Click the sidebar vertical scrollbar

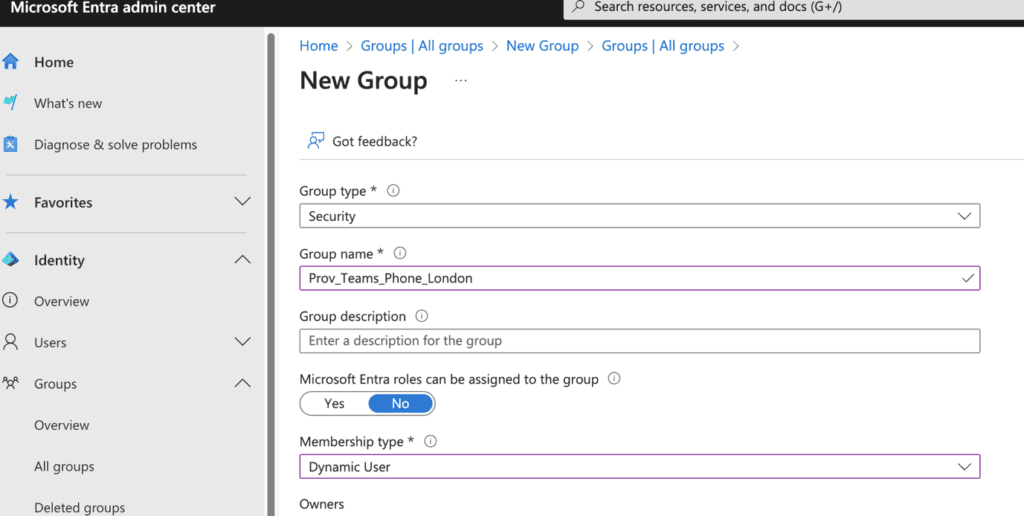pos(270,274)
